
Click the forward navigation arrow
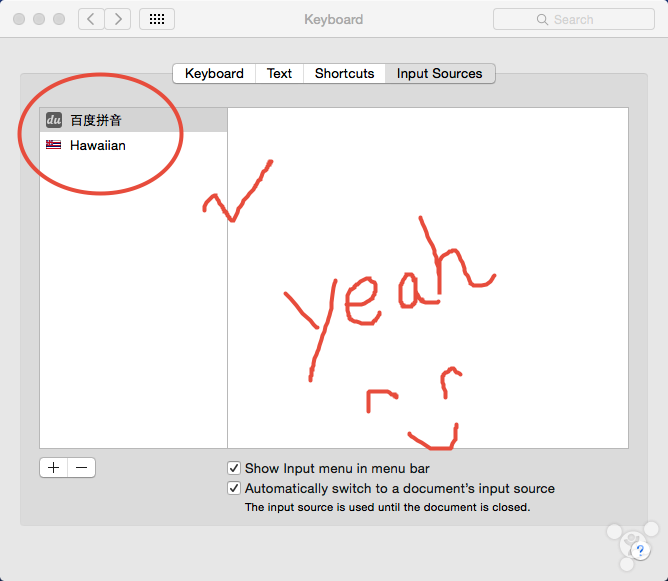[118, 19]
